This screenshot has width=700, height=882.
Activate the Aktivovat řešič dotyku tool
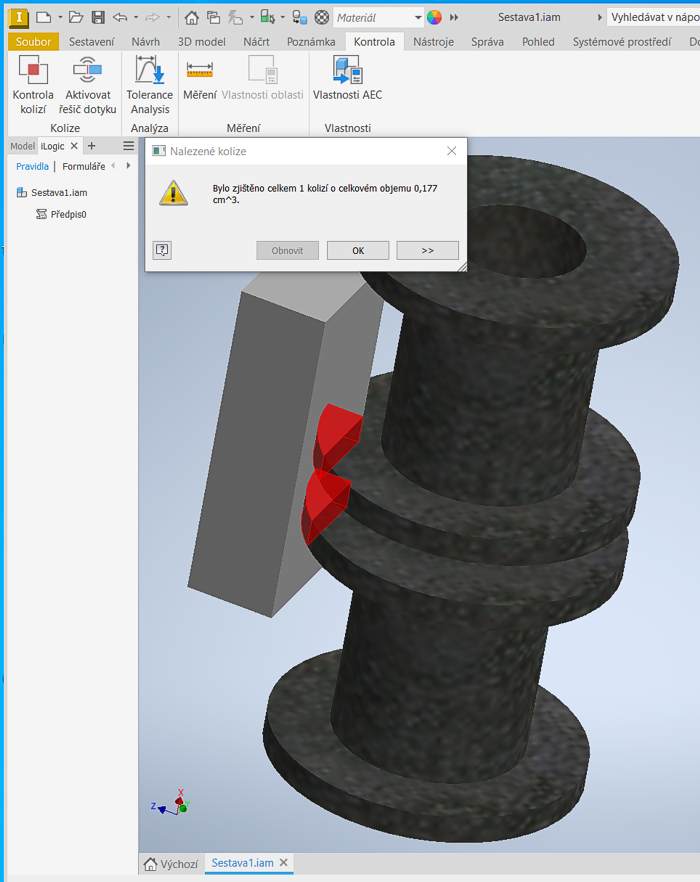tap(90, 71)
